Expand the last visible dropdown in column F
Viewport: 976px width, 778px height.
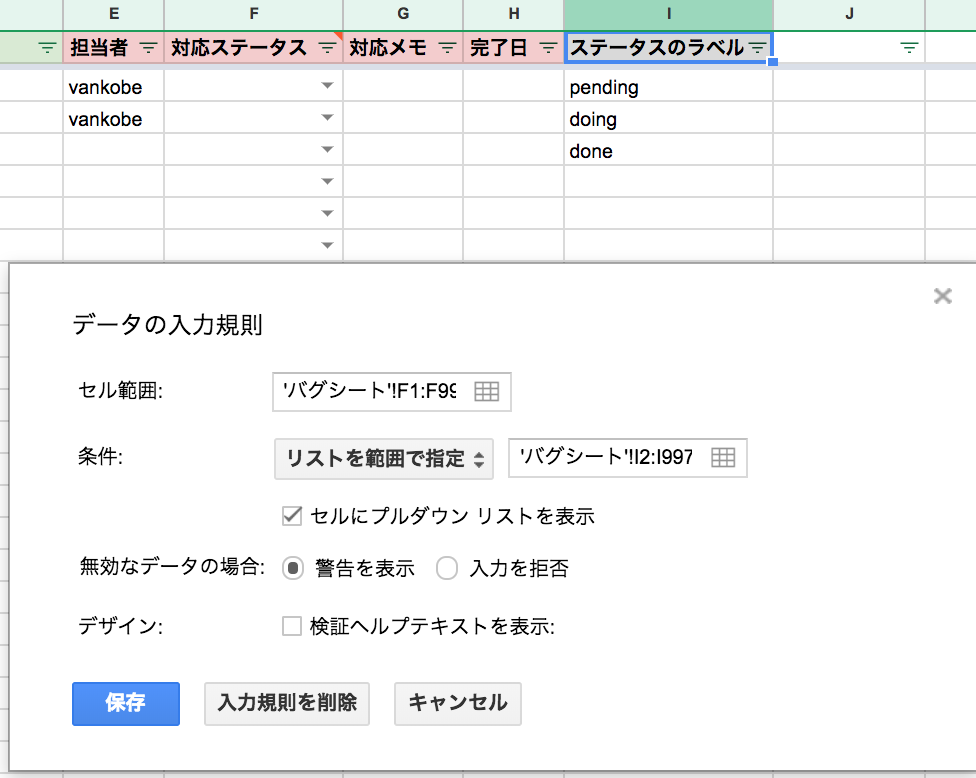click(x=328, y=245)
